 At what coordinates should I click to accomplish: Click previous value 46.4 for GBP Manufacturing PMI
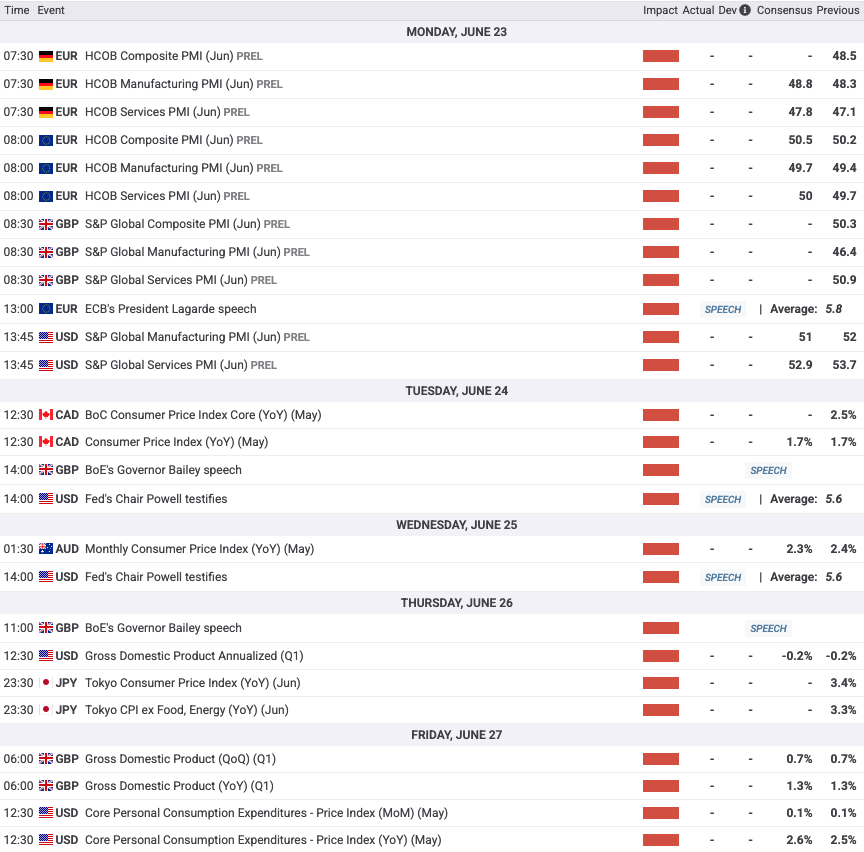click(844, 252)
